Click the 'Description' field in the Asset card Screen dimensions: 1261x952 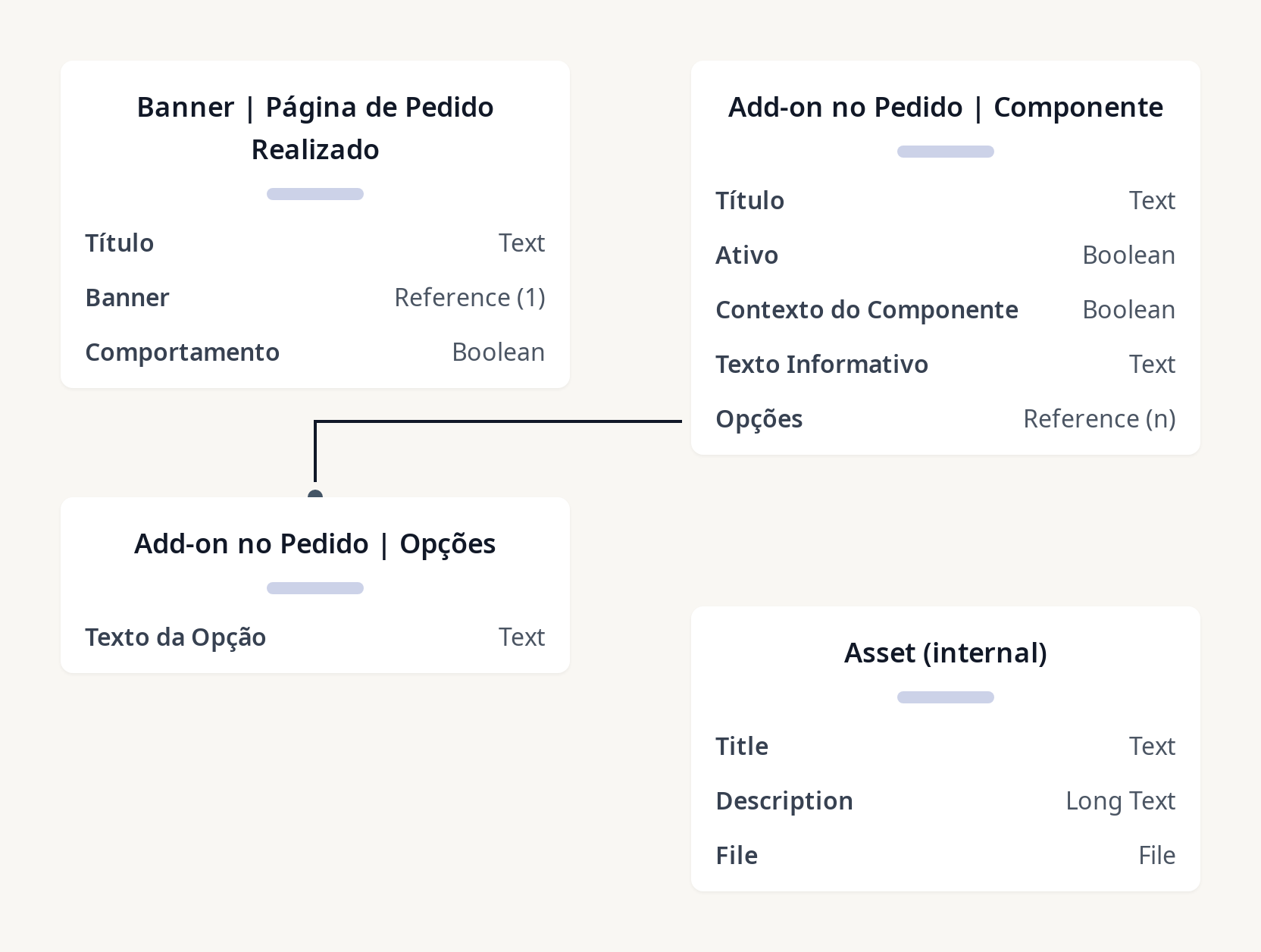tap(784, 801)
